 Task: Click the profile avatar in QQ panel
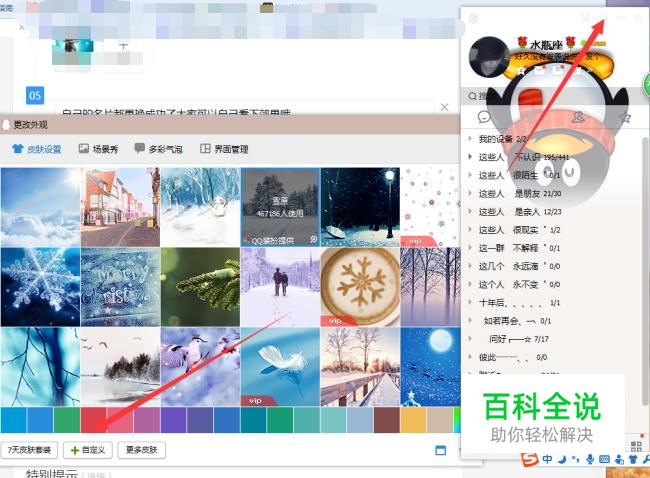pyautogui.click(x=489, y=57)
